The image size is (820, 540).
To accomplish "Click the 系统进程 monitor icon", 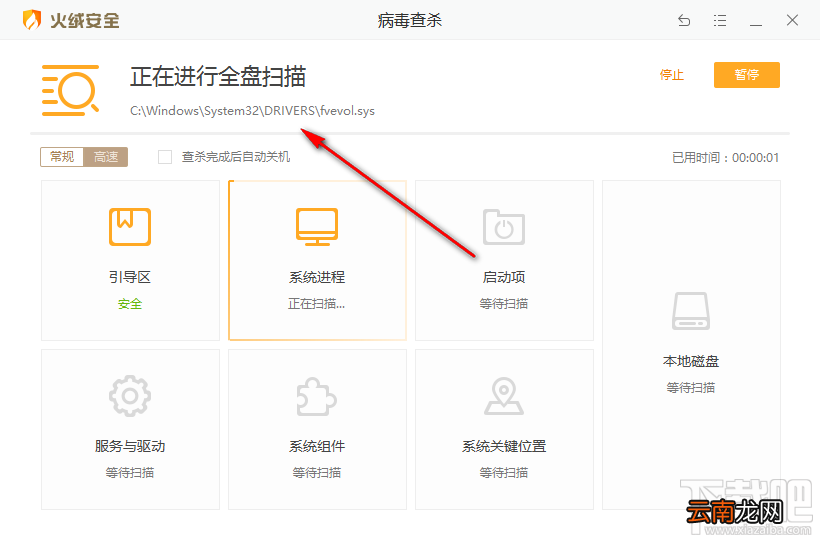I will (x=317, y=226).
